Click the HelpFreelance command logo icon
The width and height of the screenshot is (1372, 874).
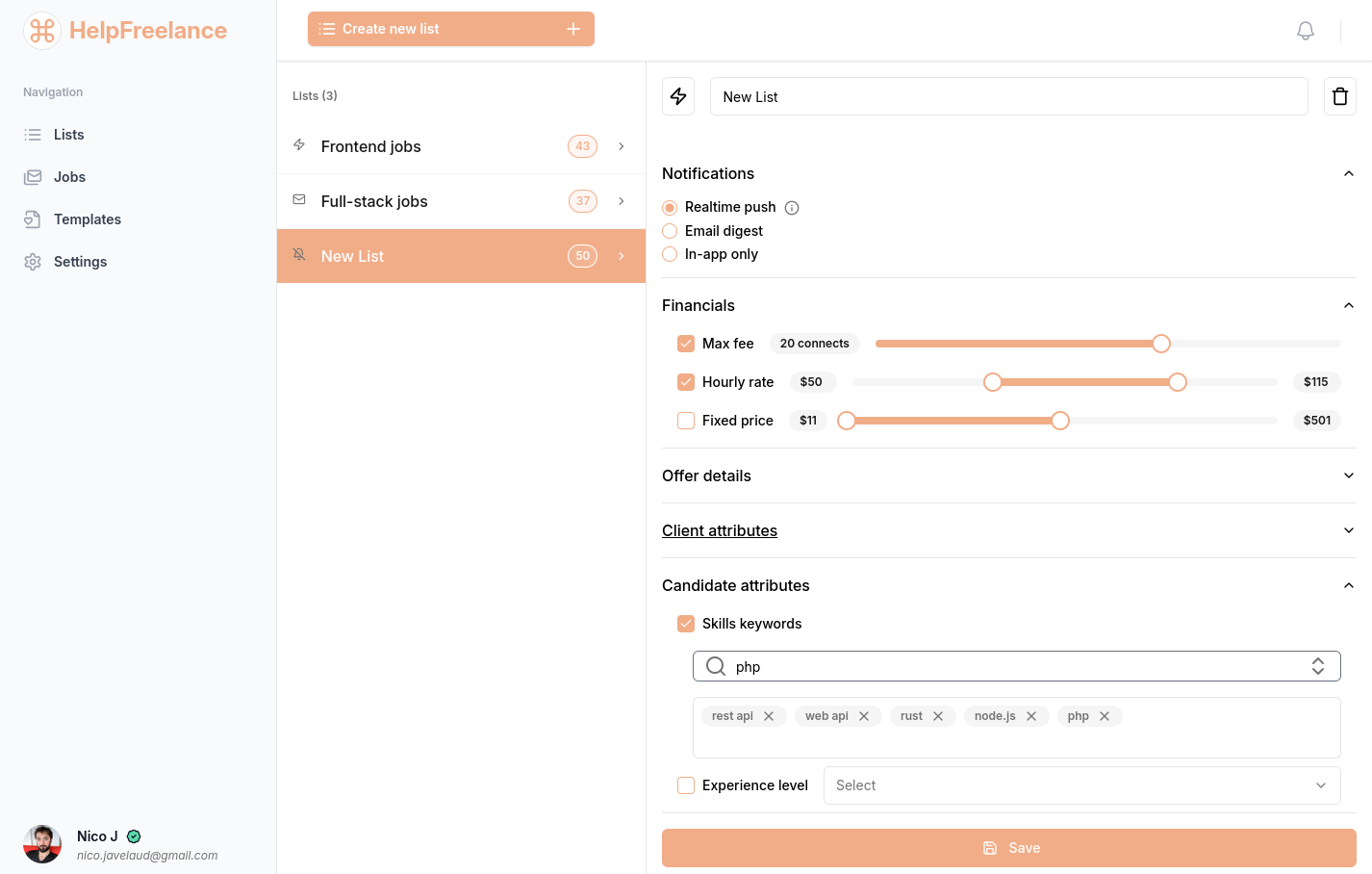click(41, 31)
